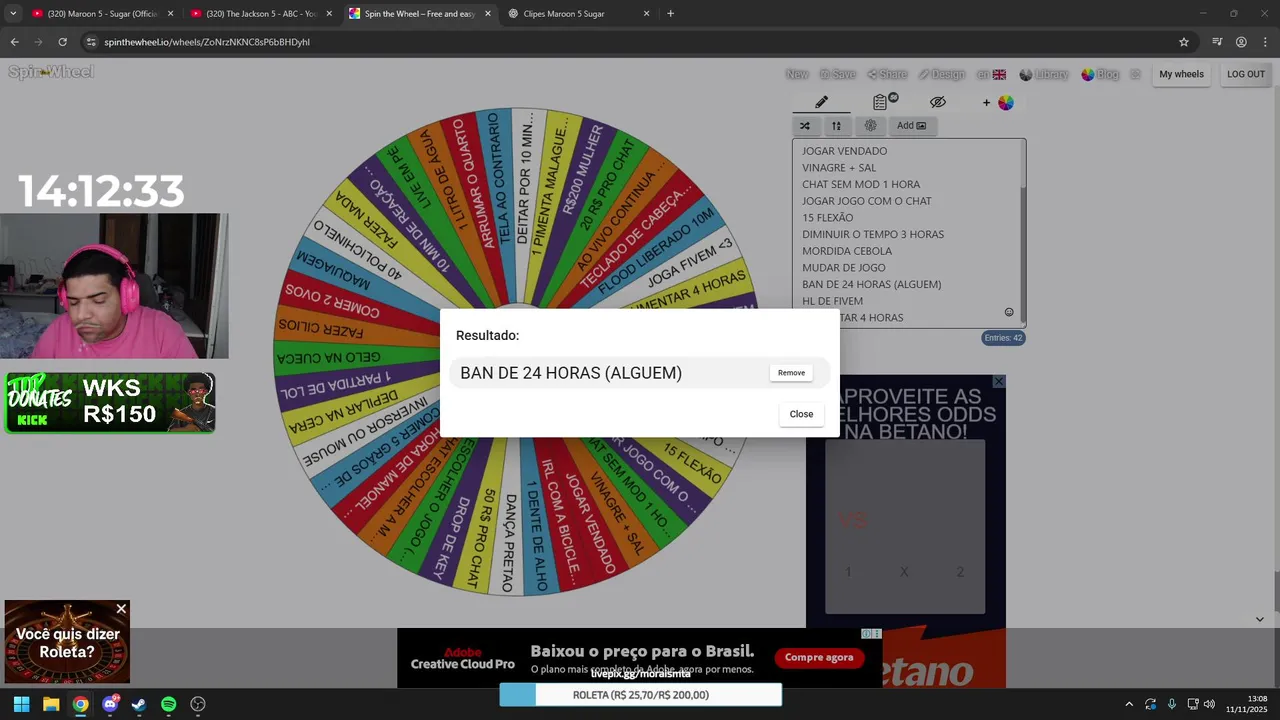Close the Clipes Maroon 5 Sugar tab
This screenshot has width=1280, height=720.
(646, 14)
